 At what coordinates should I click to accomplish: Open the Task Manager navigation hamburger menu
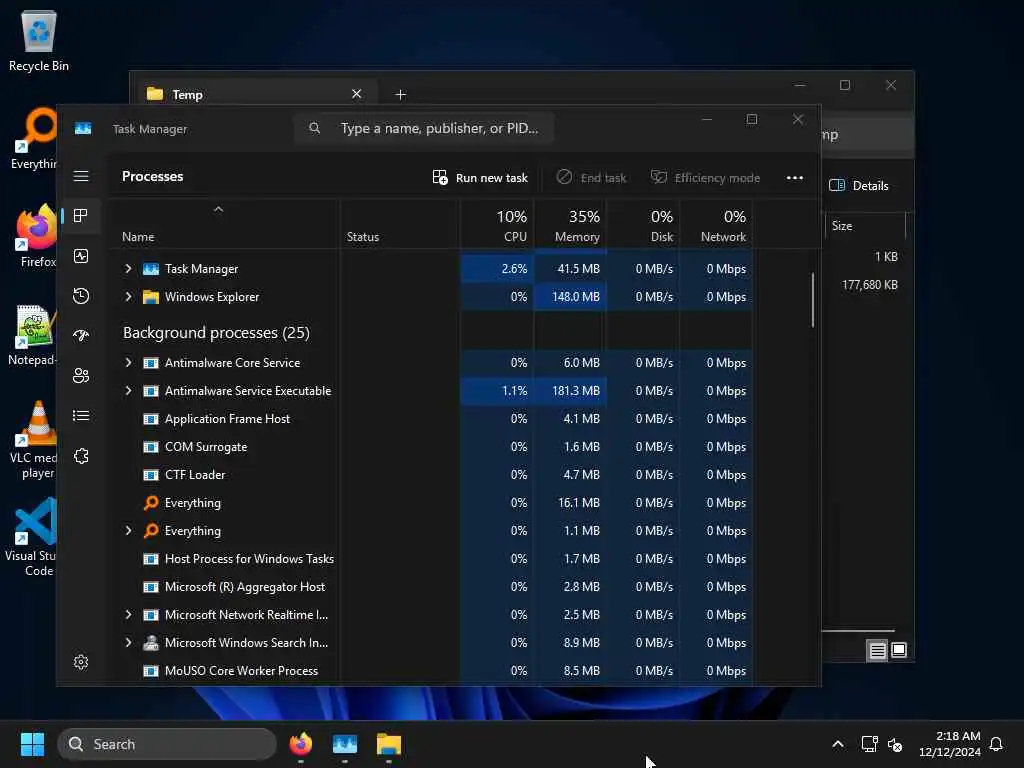point(81,176)
